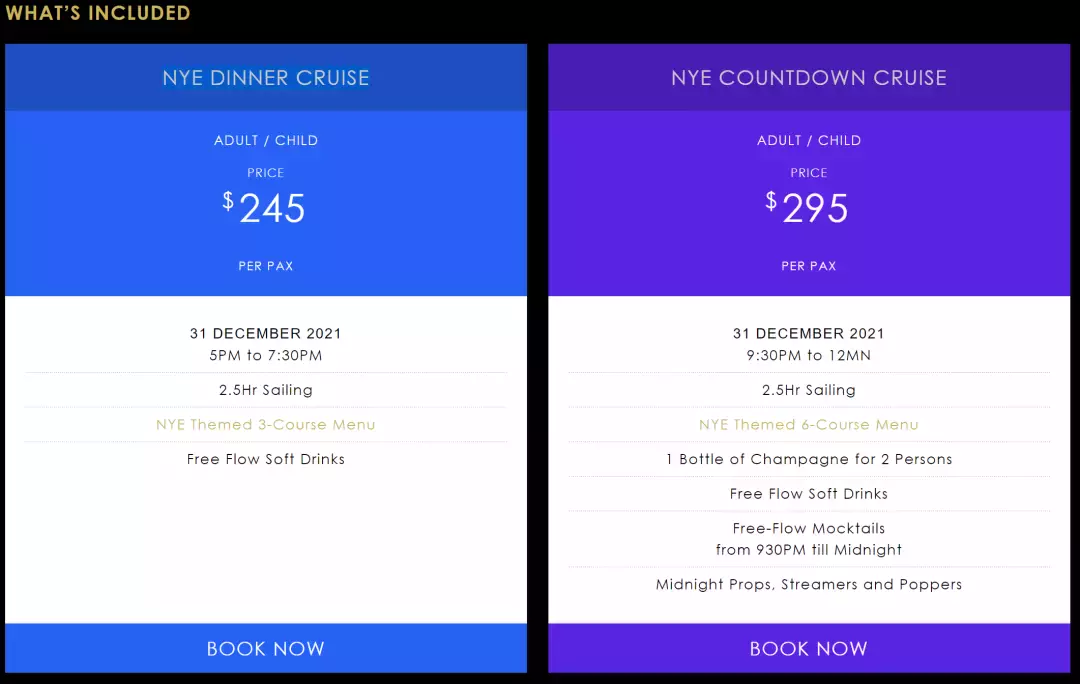The width and height of the screenshot is (1080, 684).
Task: Select the NYE Countdown Cruise heading
Action: (x=808, y=78)
